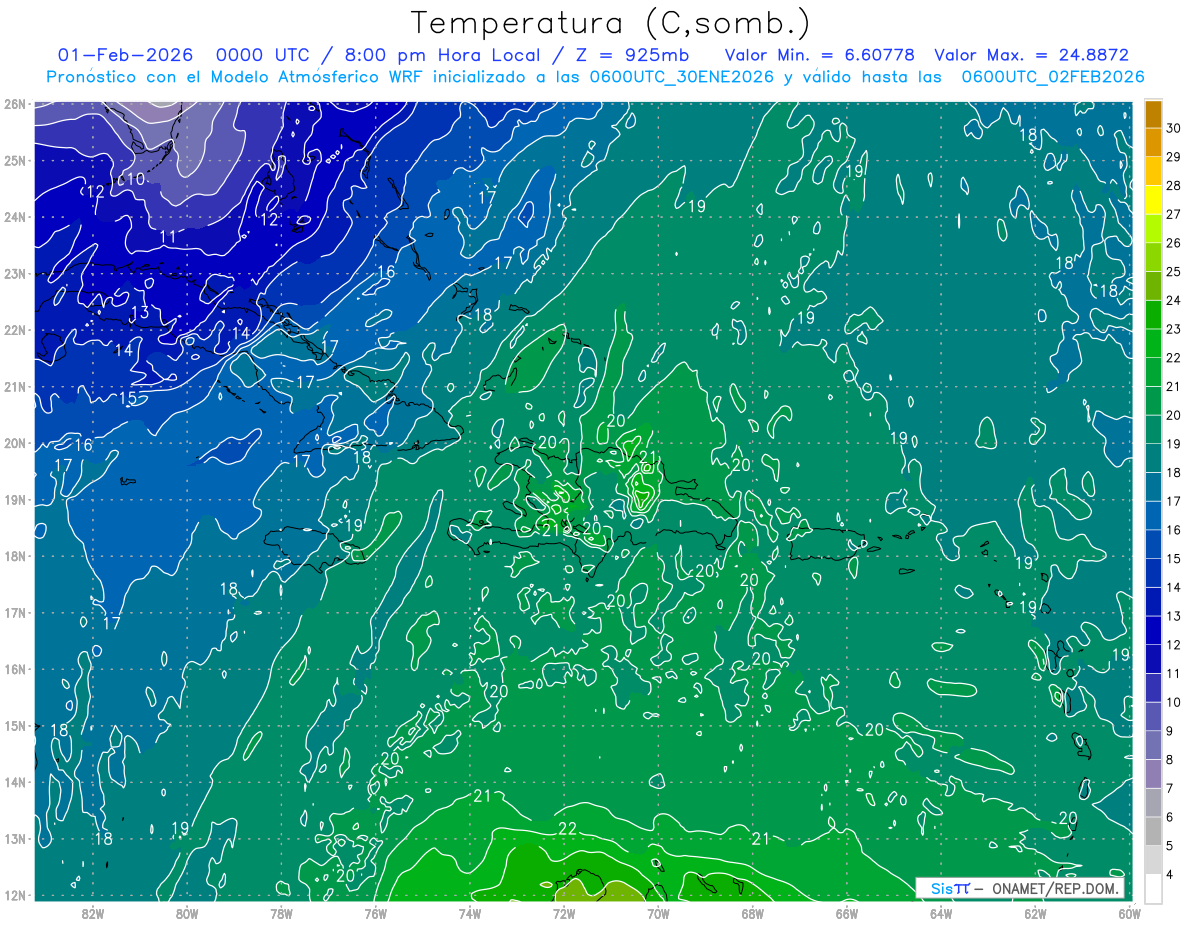Click colorbar label "9"
This screenshot has height=927, width=1200.
click(x=1169, y=730)
